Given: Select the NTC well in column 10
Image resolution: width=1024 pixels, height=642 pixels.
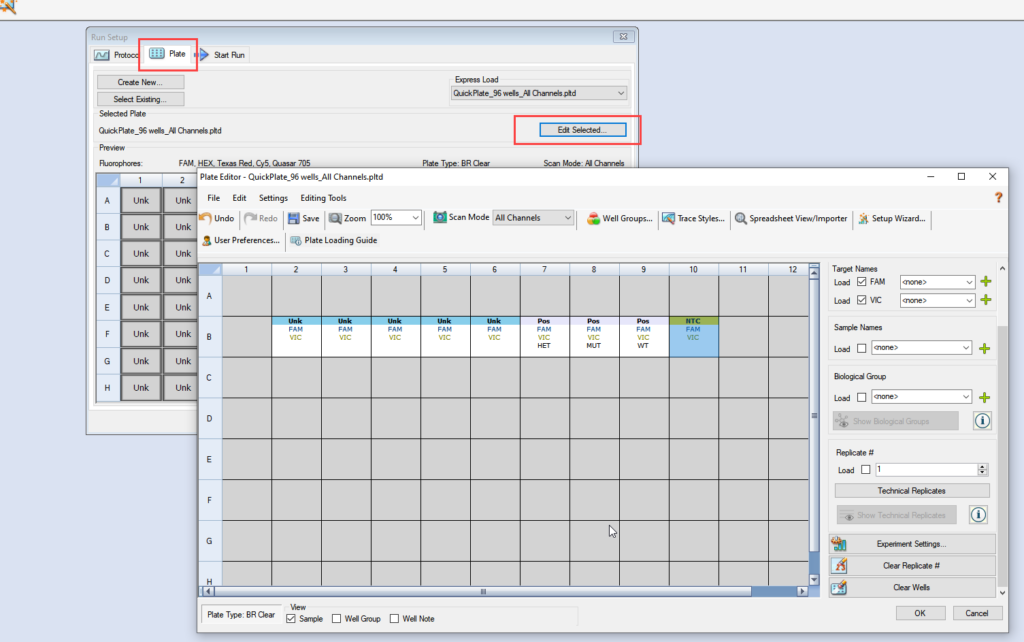Looking at the screenshot, I should [694, 336].
